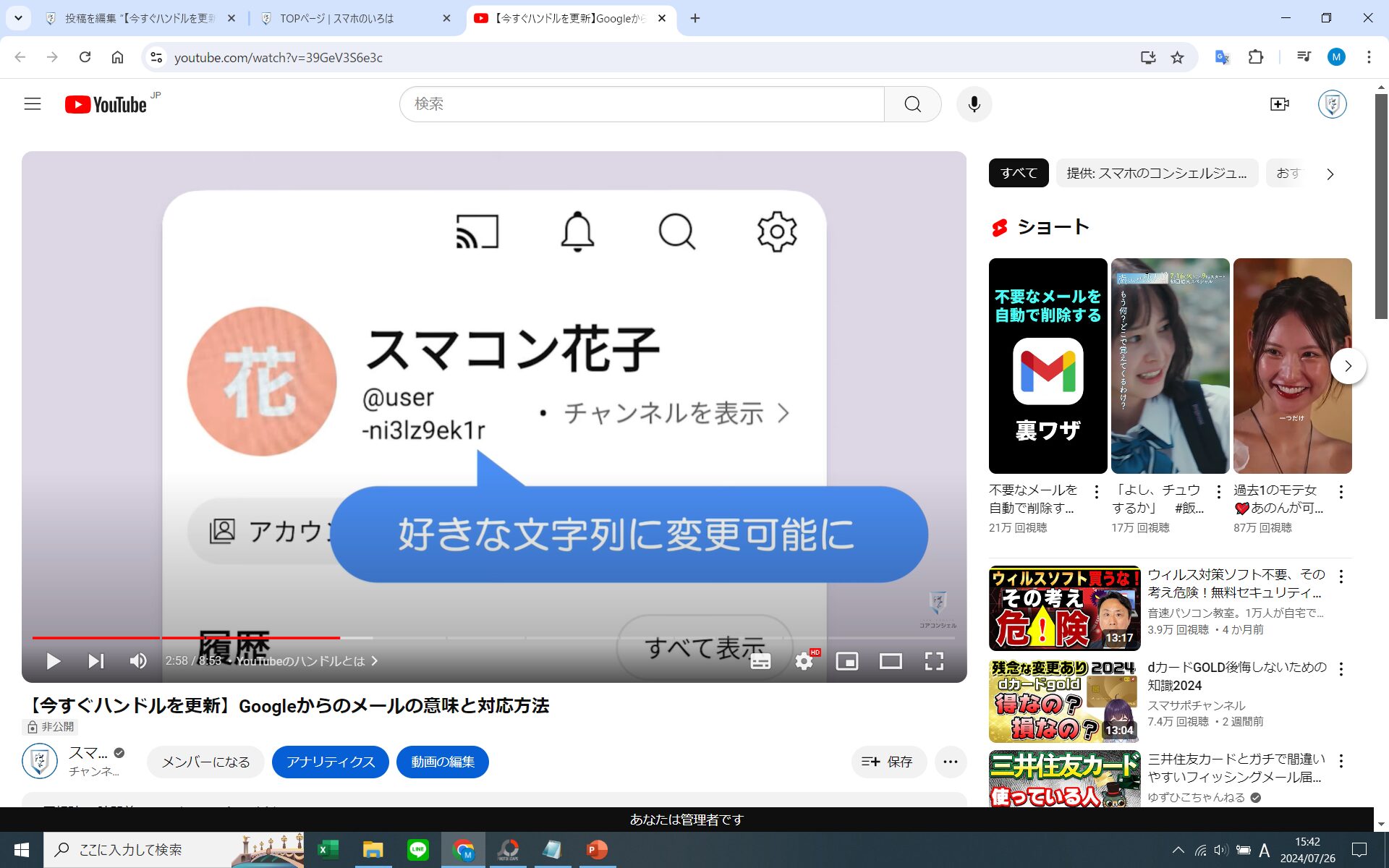Select the 提供: スマホのコンシェルジュ chip
Viewport: 1389px width, 868px height.
1157,173
